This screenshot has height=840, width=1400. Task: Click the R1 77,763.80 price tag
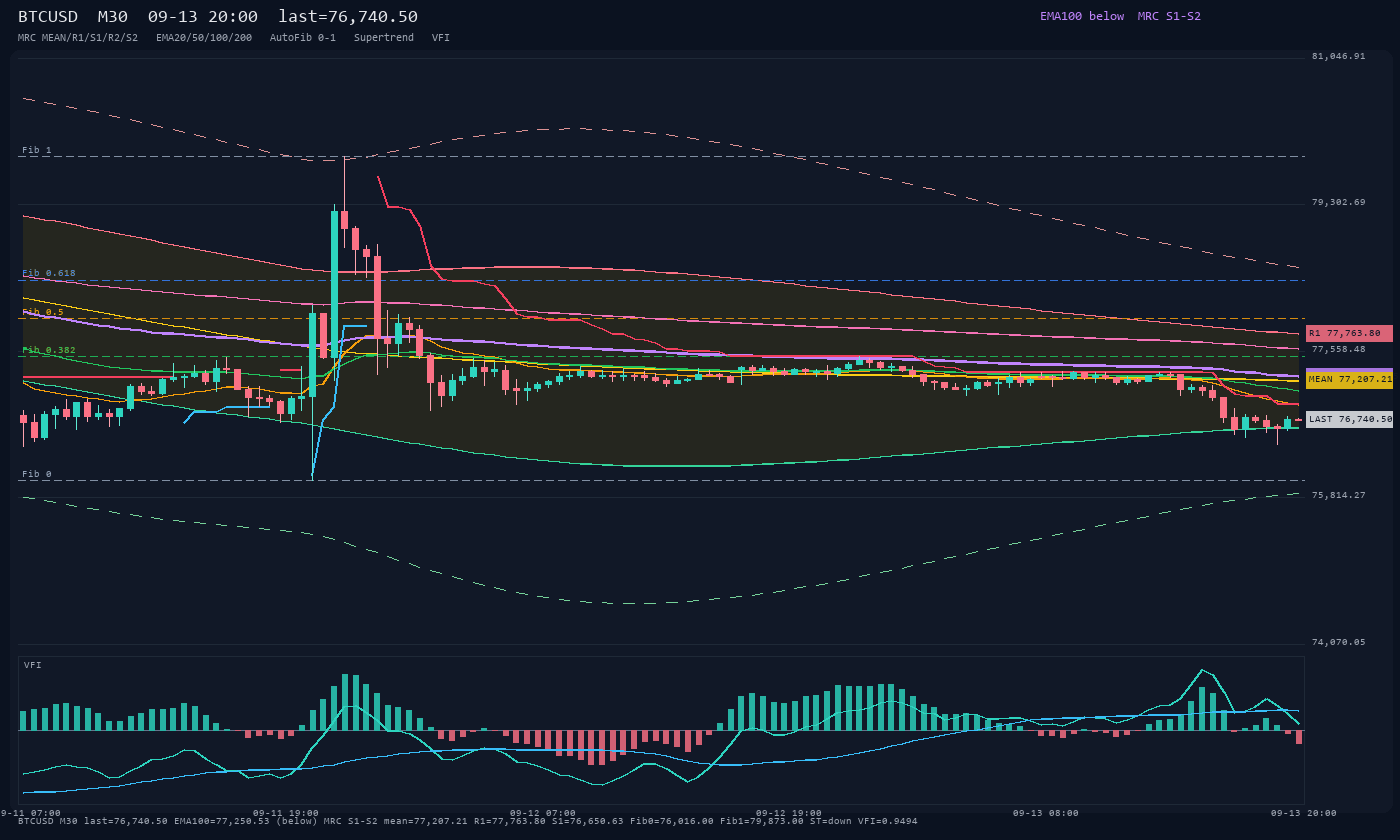[x=1349, y=333]
